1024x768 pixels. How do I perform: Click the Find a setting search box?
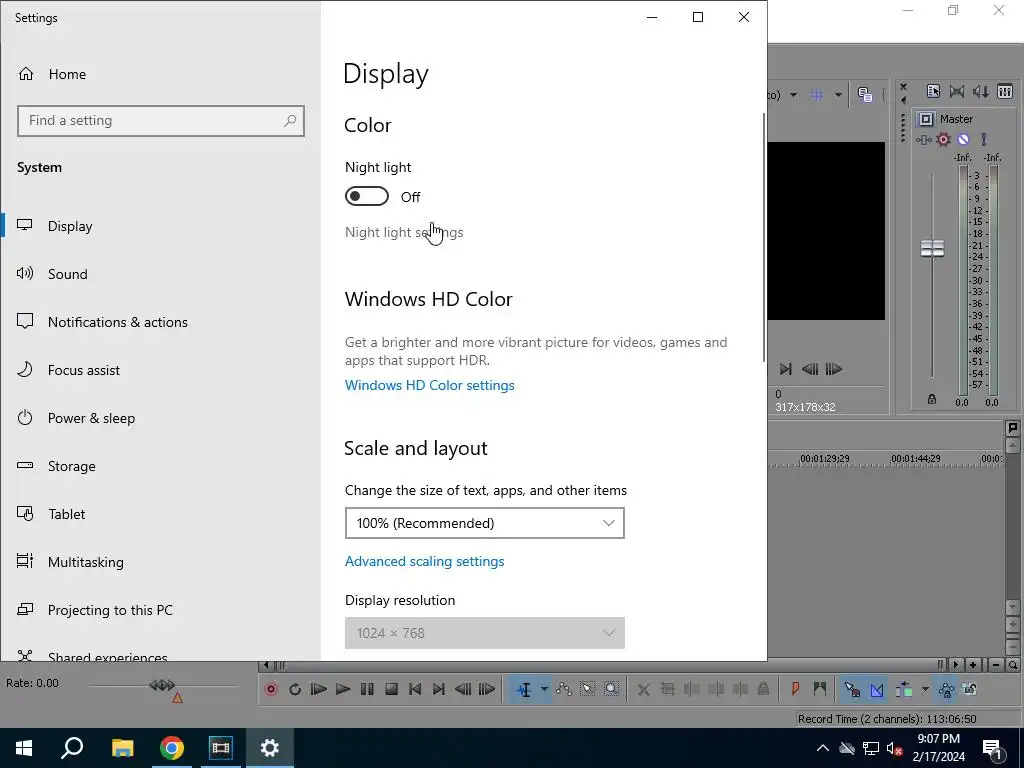(161, 121)
